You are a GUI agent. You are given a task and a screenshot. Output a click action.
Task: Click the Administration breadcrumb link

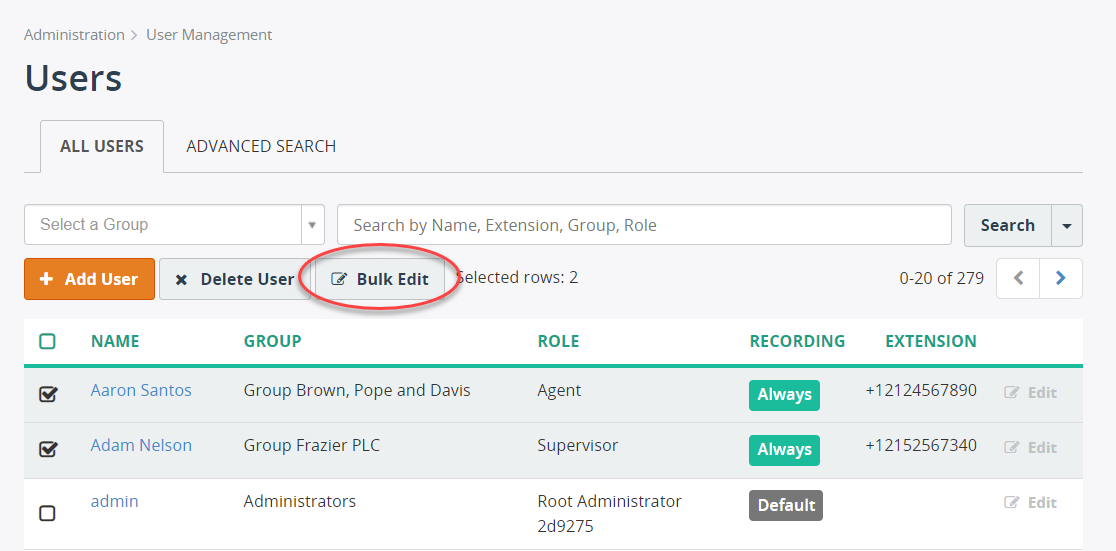coord(74,34)
